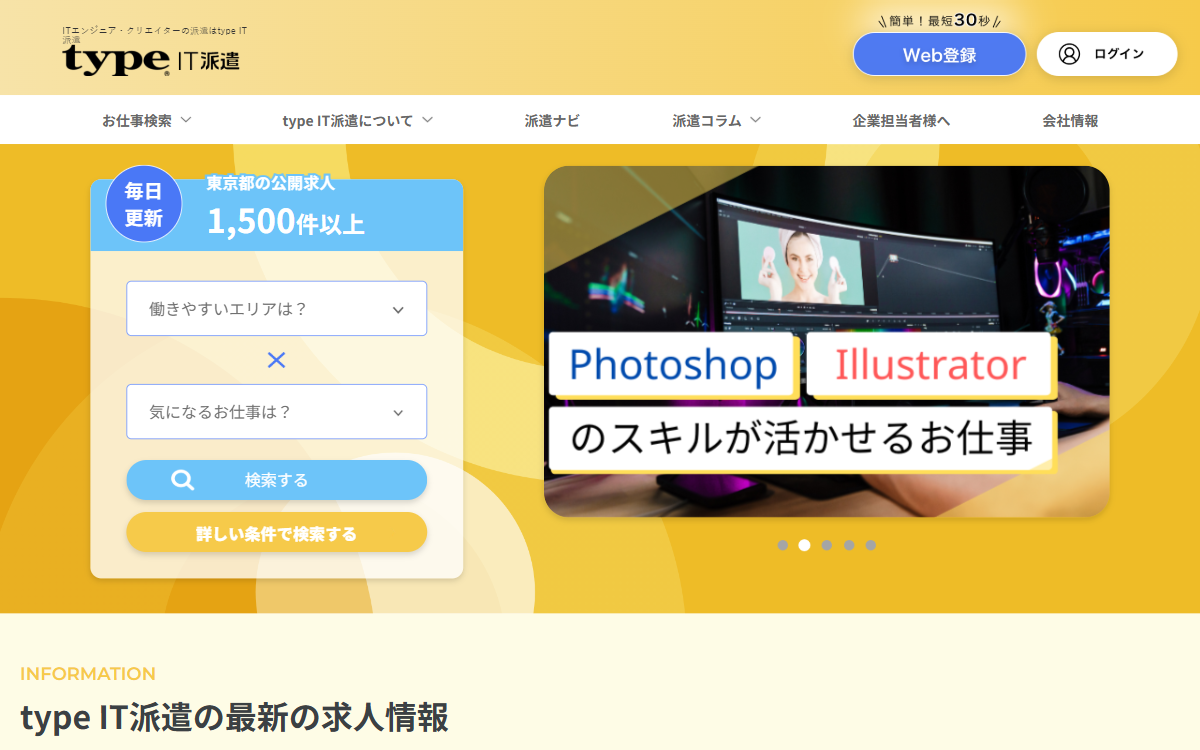The height and width of the screenshot is (750, 1200).
Task: Go to 企業担当者様へ page
Action: click(901, 121)
